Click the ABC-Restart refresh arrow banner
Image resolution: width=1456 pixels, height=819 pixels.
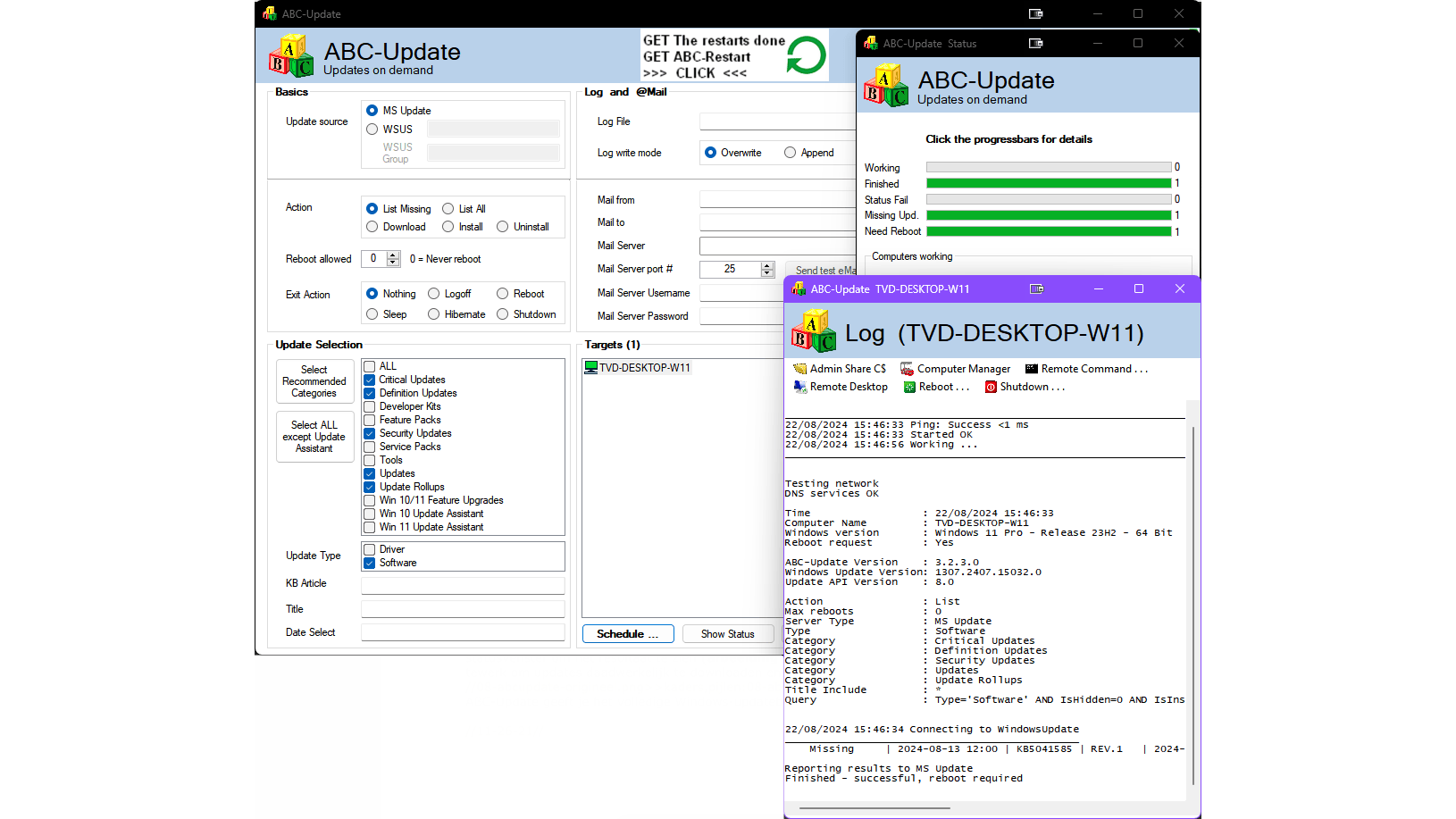[x=734, y=56]
